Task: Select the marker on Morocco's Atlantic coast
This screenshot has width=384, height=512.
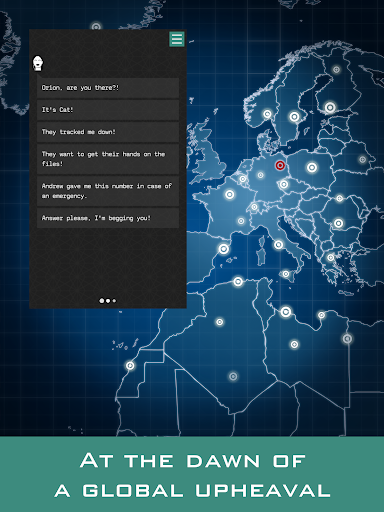Action: [x=130, y=366]
